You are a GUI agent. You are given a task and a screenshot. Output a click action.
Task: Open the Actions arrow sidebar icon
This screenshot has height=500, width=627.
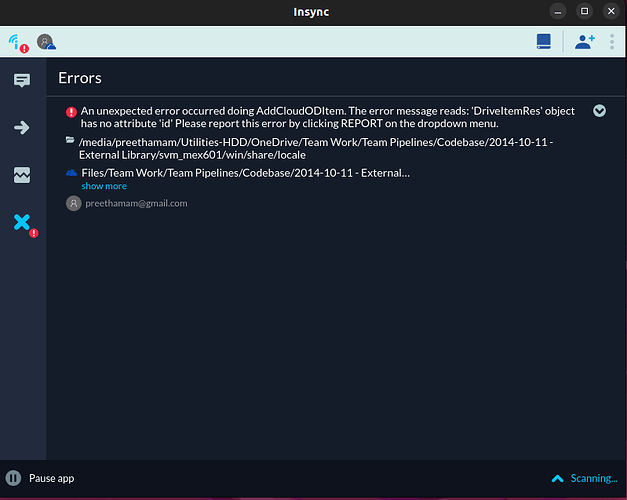click(22, 128)
